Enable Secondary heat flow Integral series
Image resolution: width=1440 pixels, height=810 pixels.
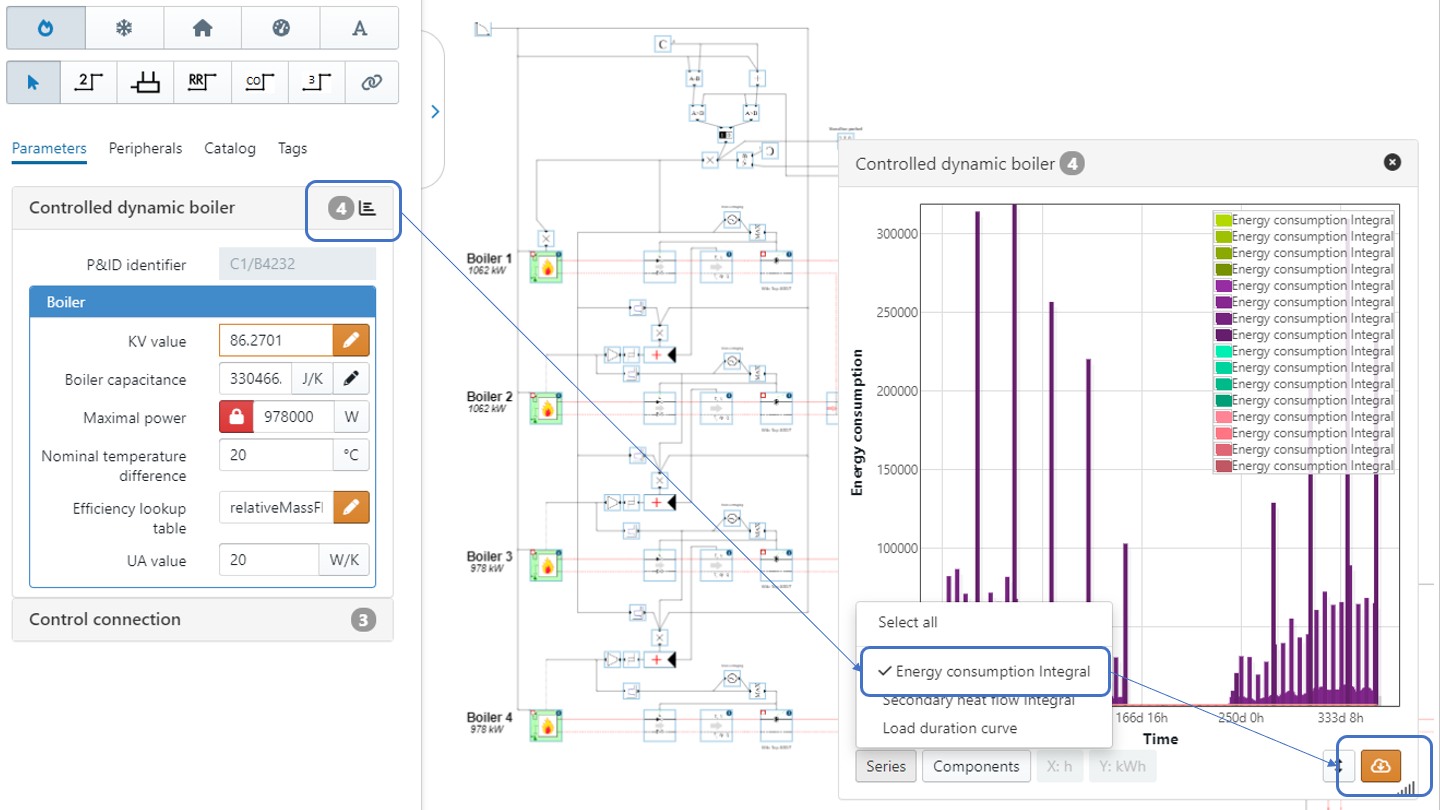click(978, 700)
